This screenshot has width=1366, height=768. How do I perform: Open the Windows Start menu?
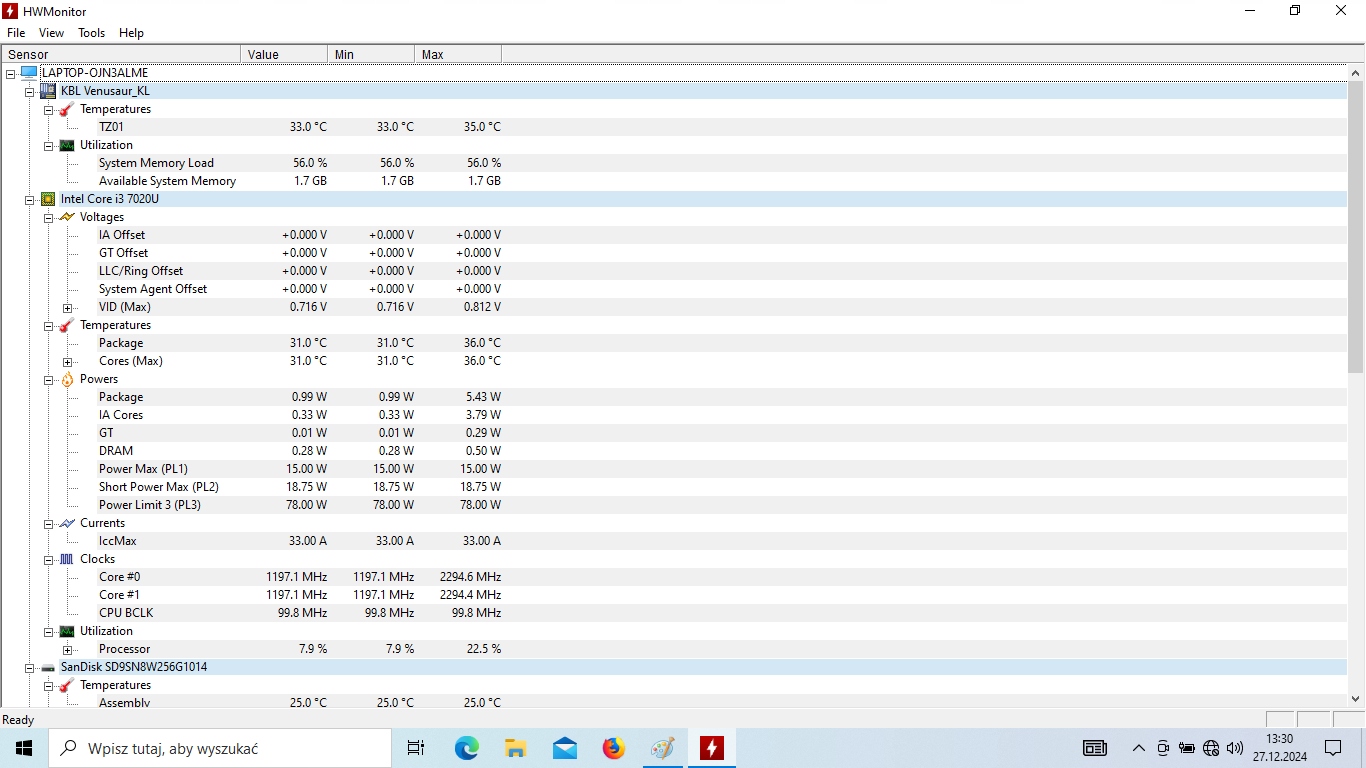tap(24, 748)
